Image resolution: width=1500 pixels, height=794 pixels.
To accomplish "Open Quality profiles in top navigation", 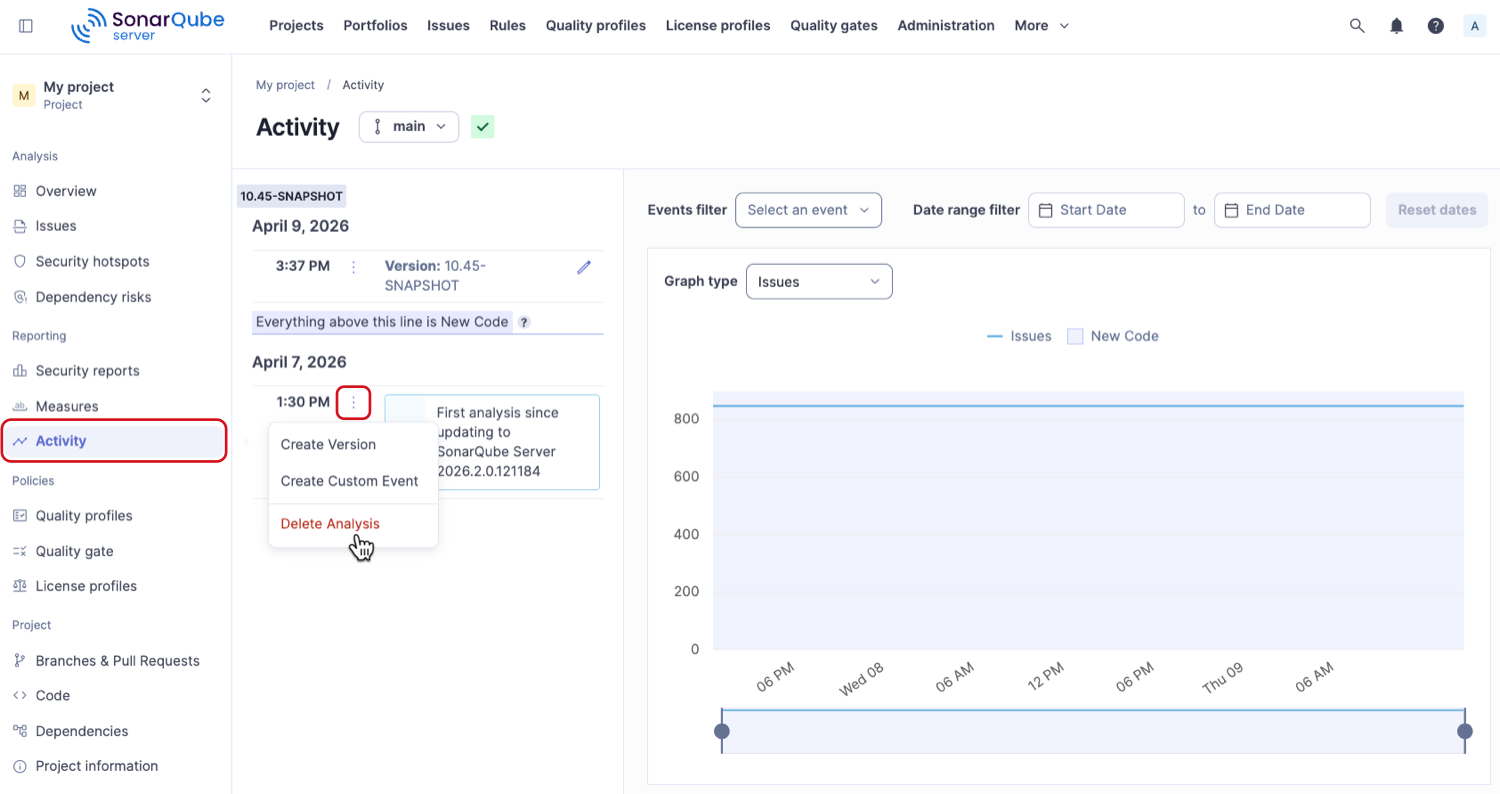I will [596, 26].
